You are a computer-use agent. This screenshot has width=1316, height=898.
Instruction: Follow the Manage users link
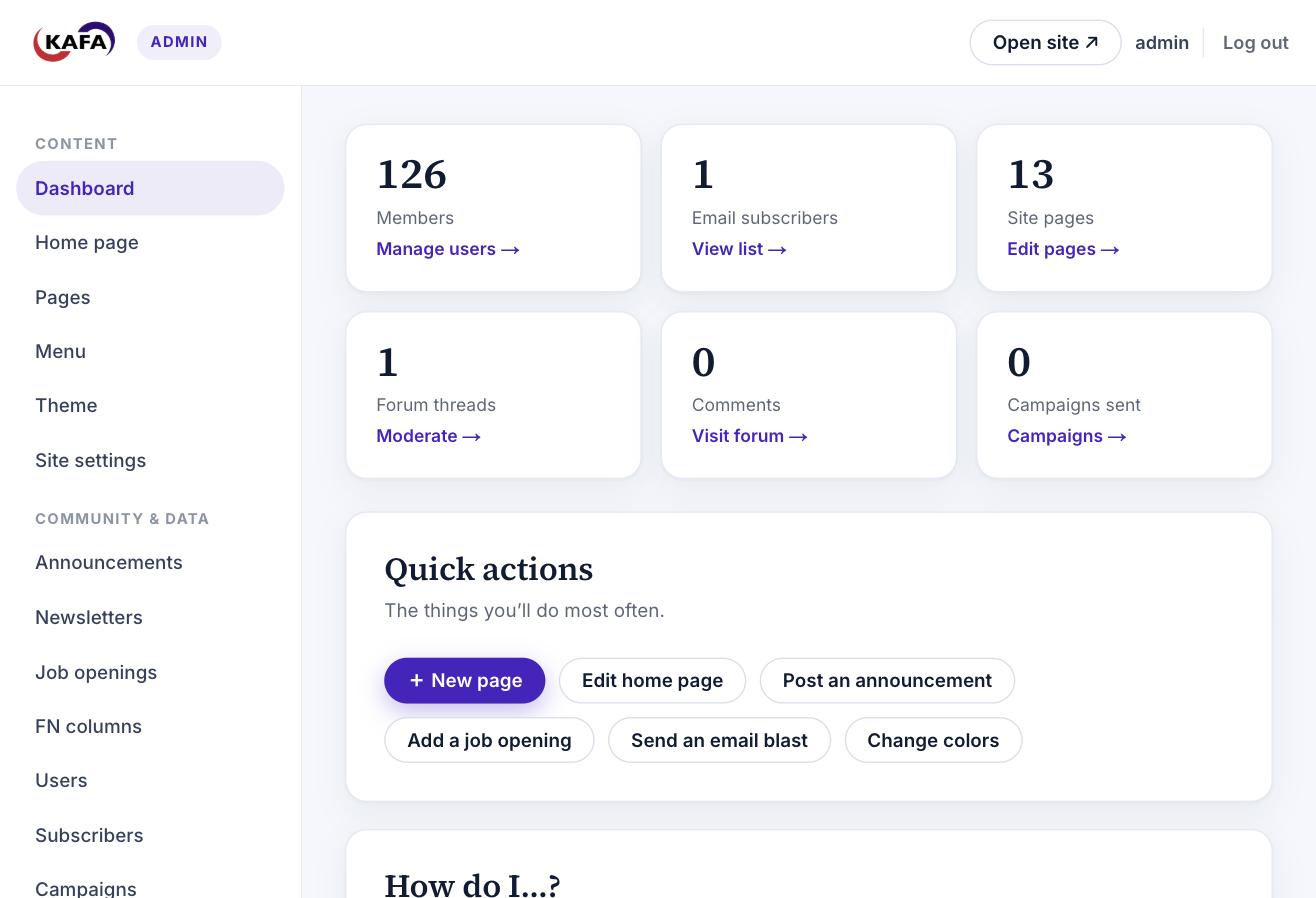(x=448, y=249)
